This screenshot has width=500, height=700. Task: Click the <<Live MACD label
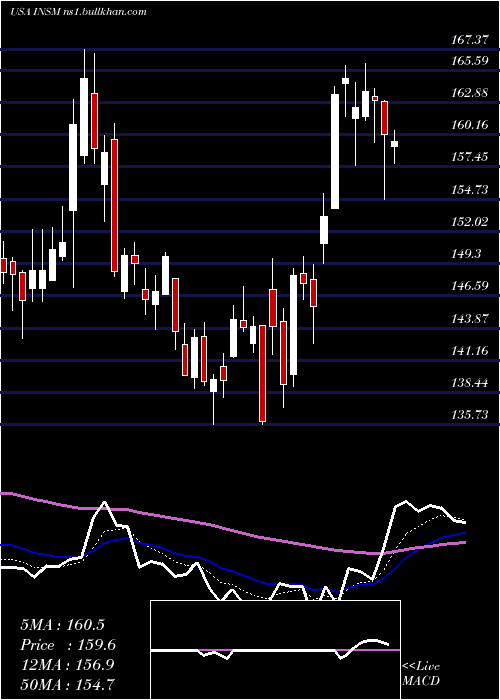tap(421, 674)
